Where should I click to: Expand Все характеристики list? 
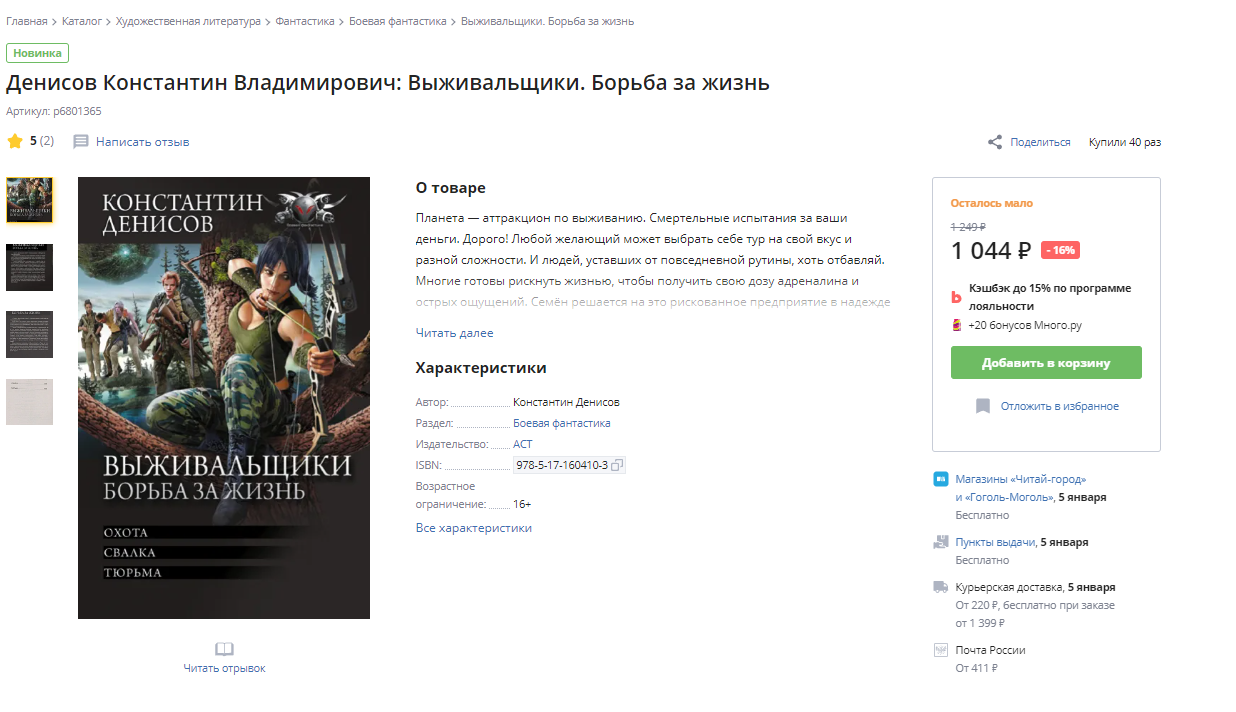point(474,528)
